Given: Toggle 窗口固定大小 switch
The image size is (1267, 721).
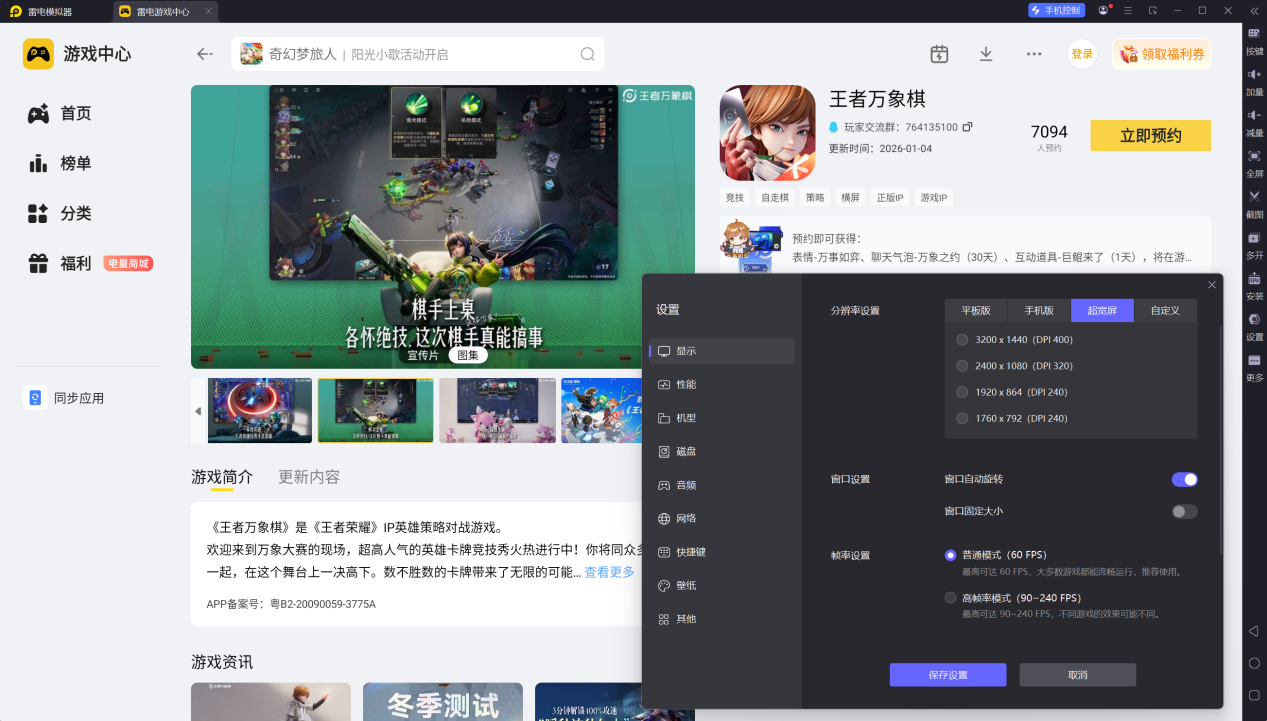Looking at the screenshot, I should [1184, 511].
